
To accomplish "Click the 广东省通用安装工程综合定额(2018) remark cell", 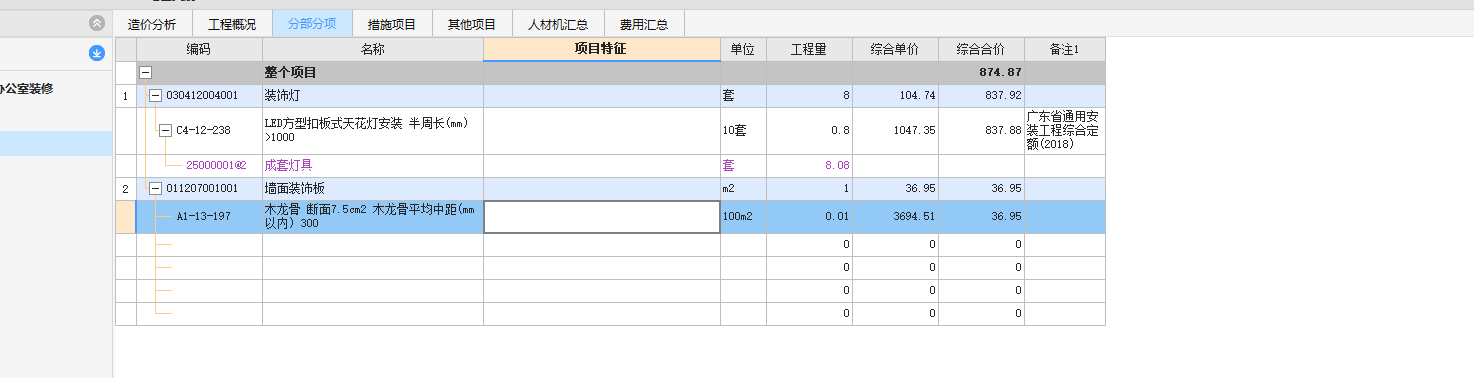I will click(x=1065, y=131).
